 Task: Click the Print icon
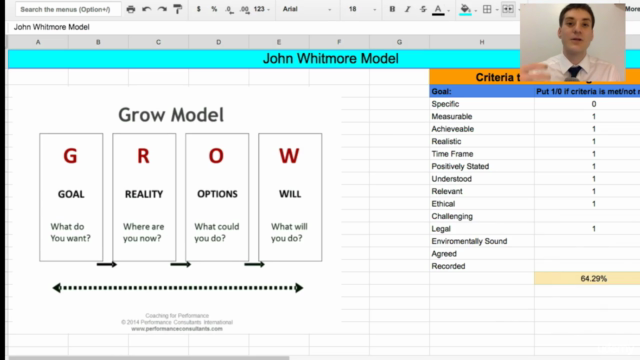(131, 9)
